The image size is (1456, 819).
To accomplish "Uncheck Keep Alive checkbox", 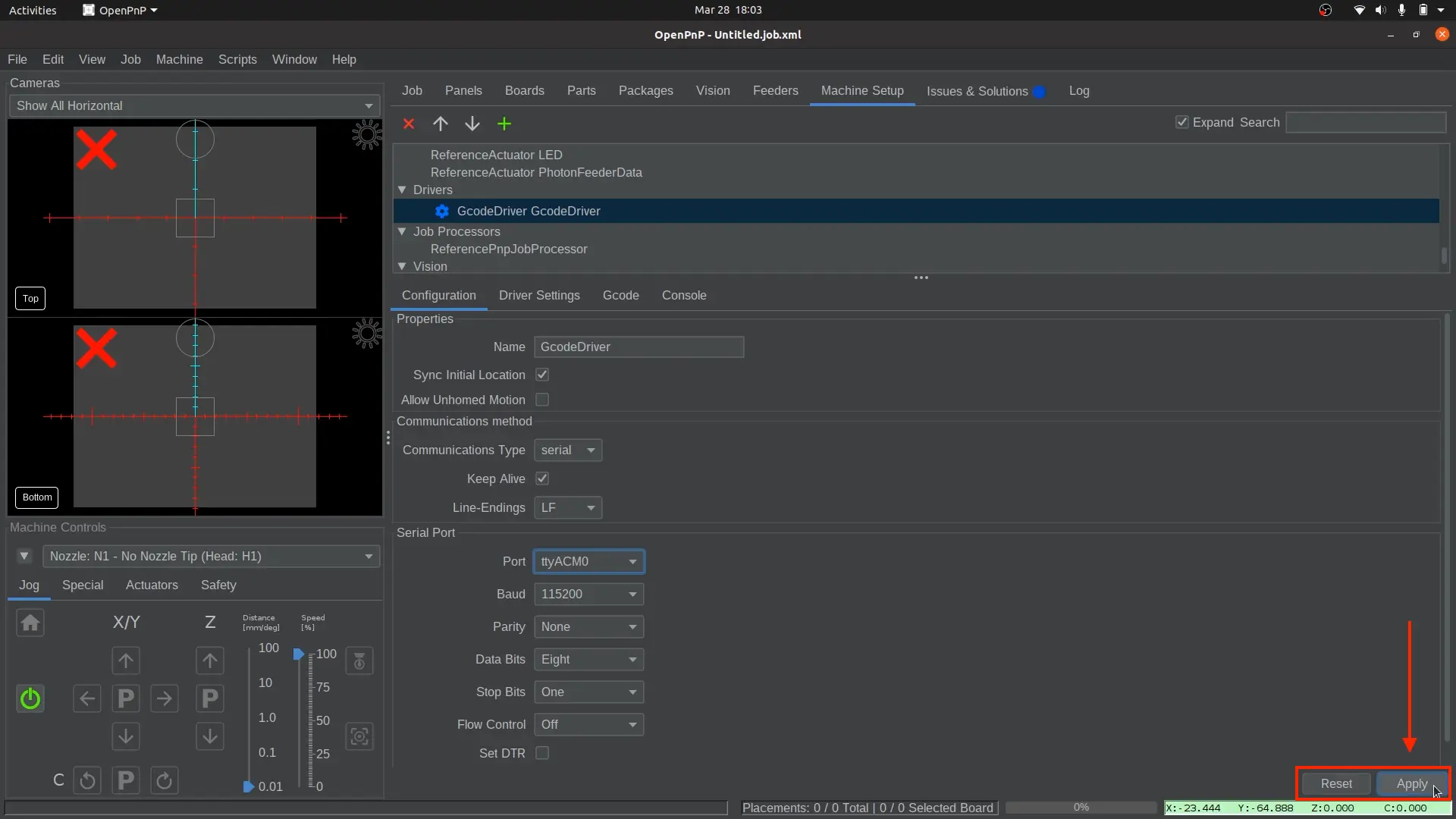I will pos(542,479).
